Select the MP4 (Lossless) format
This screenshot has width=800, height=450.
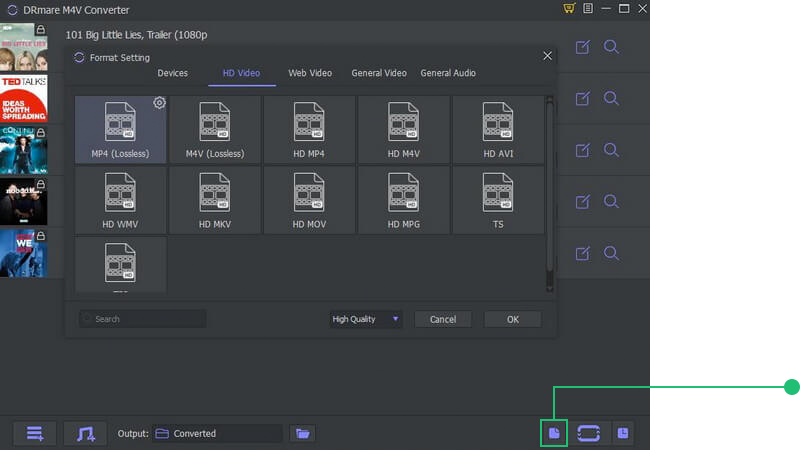(x=120, y=130)
